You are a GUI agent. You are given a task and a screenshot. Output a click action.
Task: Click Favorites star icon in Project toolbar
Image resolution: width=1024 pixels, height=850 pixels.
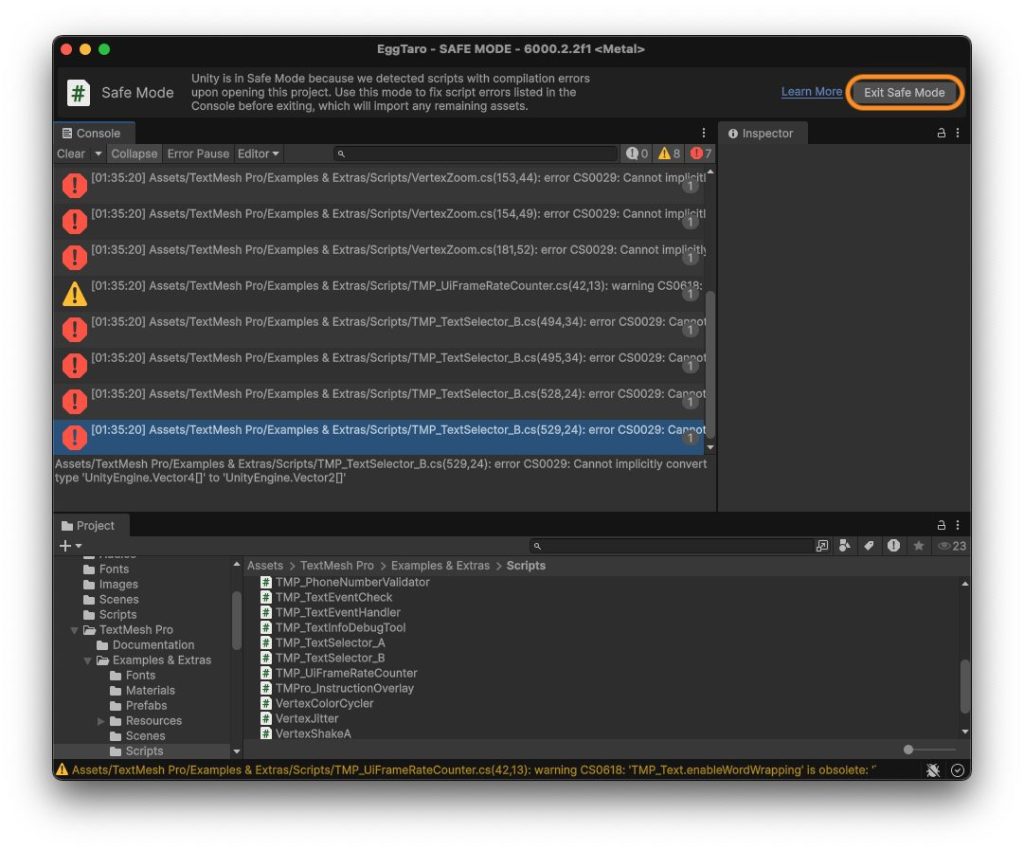pyautogui.click(x=918, y=546)
